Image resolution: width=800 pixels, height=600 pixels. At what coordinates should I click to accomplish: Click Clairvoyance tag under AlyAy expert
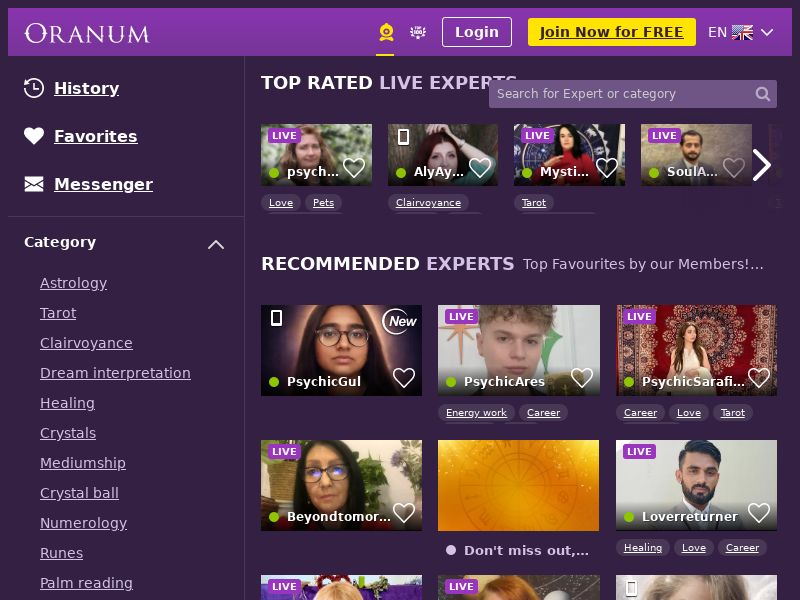tap(428, 203)
